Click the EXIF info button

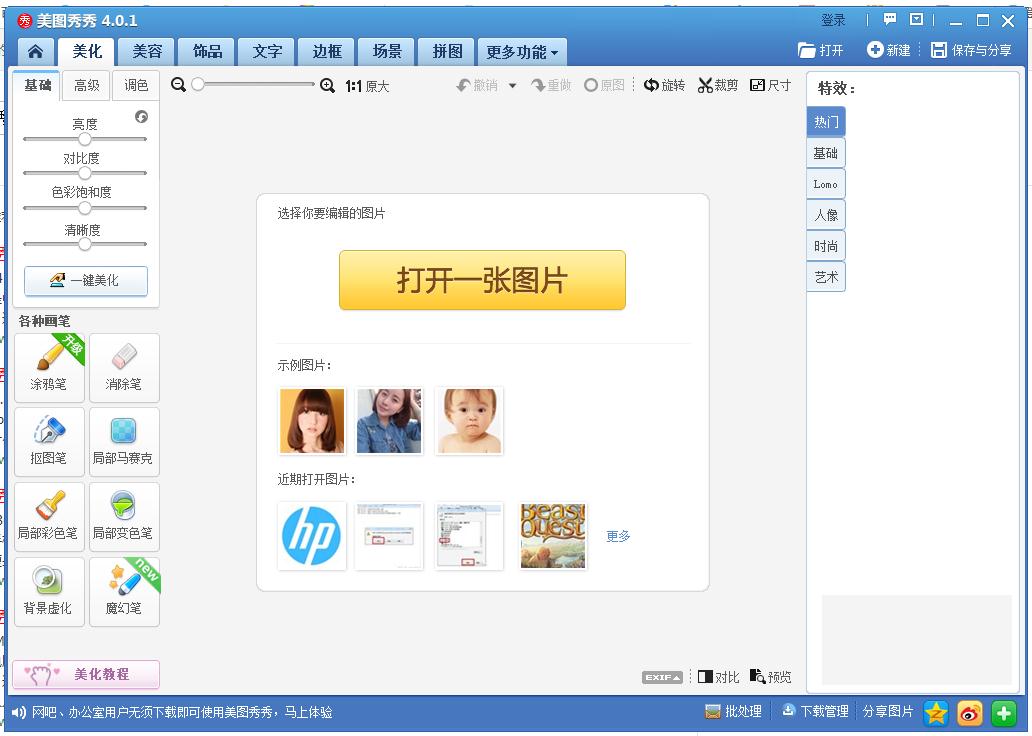point(662,677)
